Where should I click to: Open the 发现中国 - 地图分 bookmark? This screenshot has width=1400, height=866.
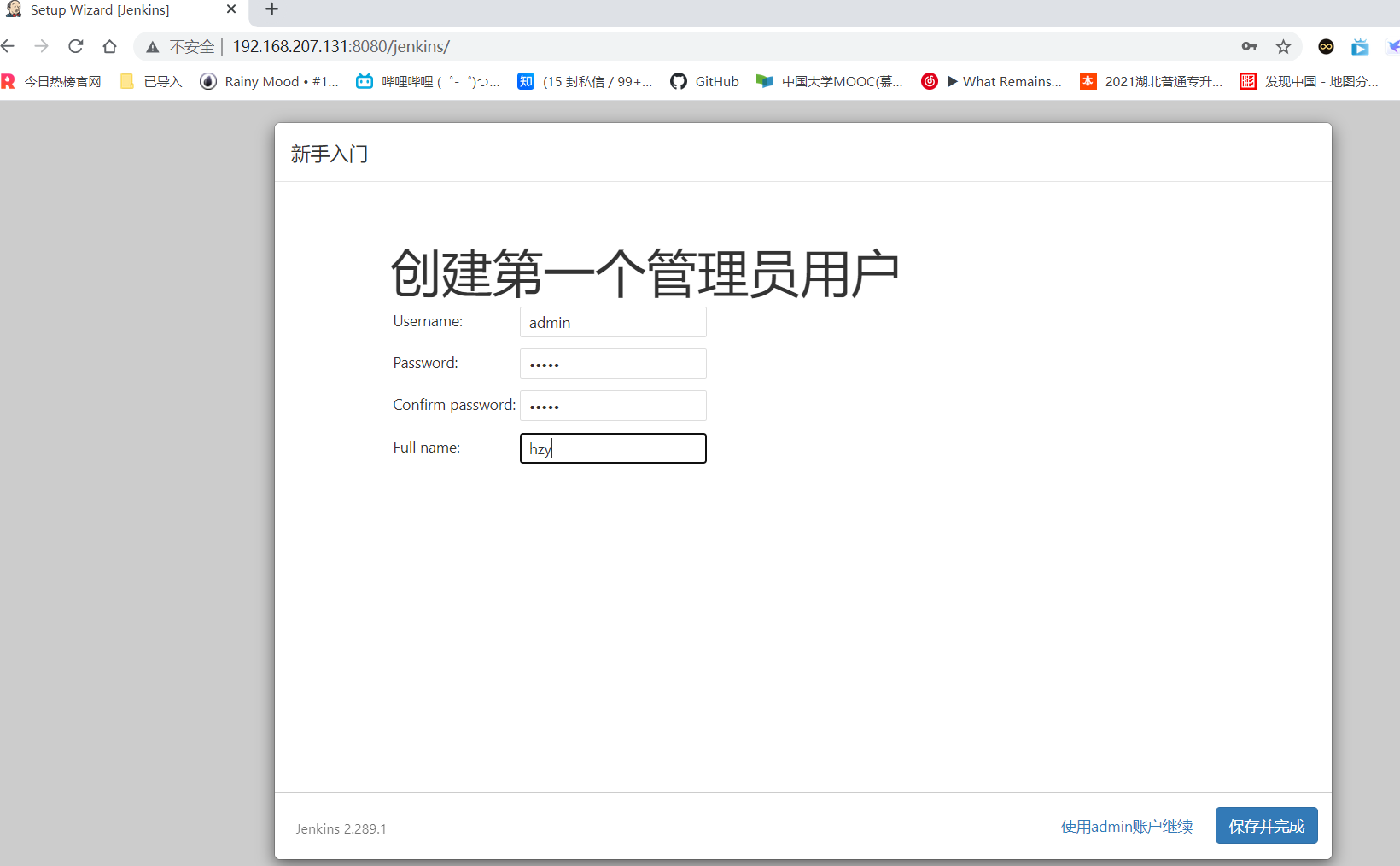1310,81
